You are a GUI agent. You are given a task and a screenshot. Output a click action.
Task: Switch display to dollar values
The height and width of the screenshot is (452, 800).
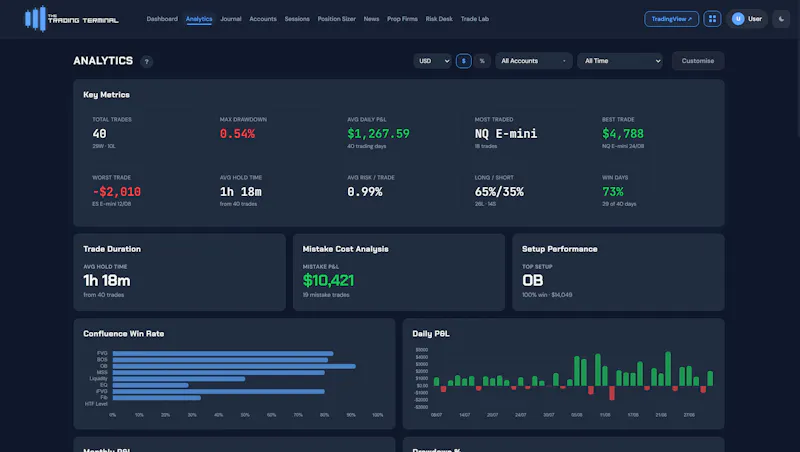tap(463, 61)
